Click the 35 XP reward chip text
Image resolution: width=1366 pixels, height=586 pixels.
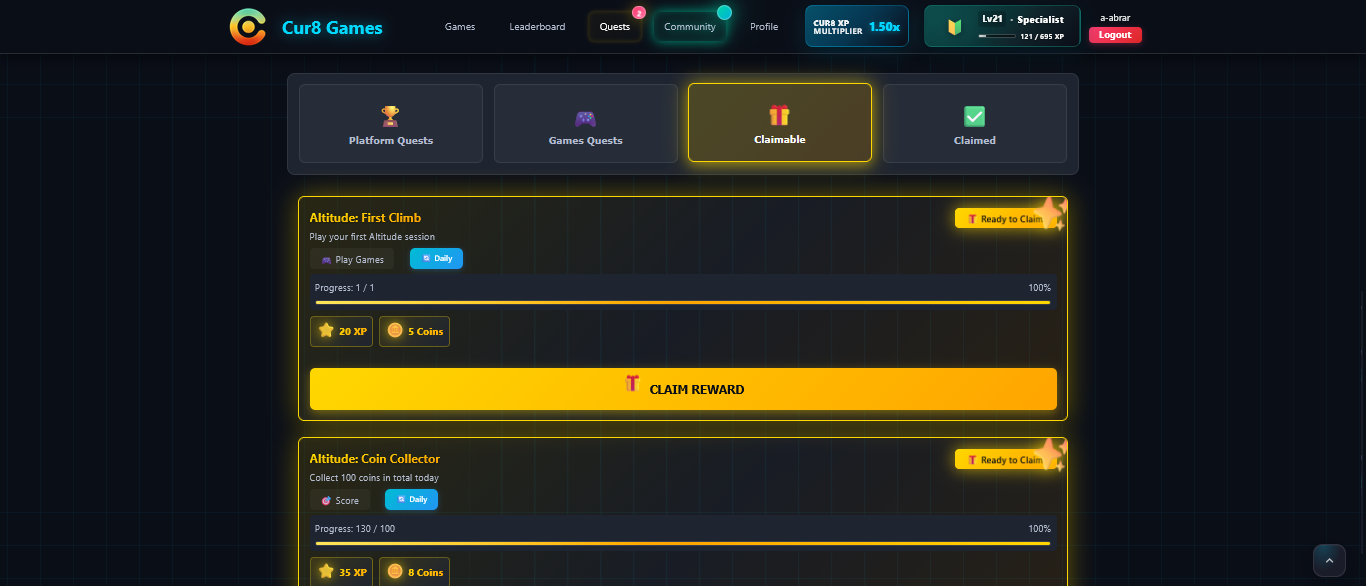tap(353, 573)
